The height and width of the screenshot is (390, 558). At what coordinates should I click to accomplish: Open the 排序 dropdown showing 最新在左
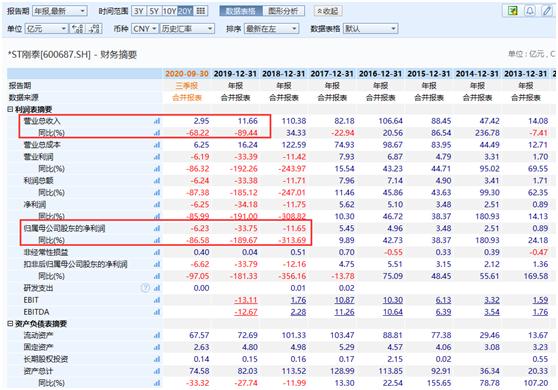(x=271, y=29)
